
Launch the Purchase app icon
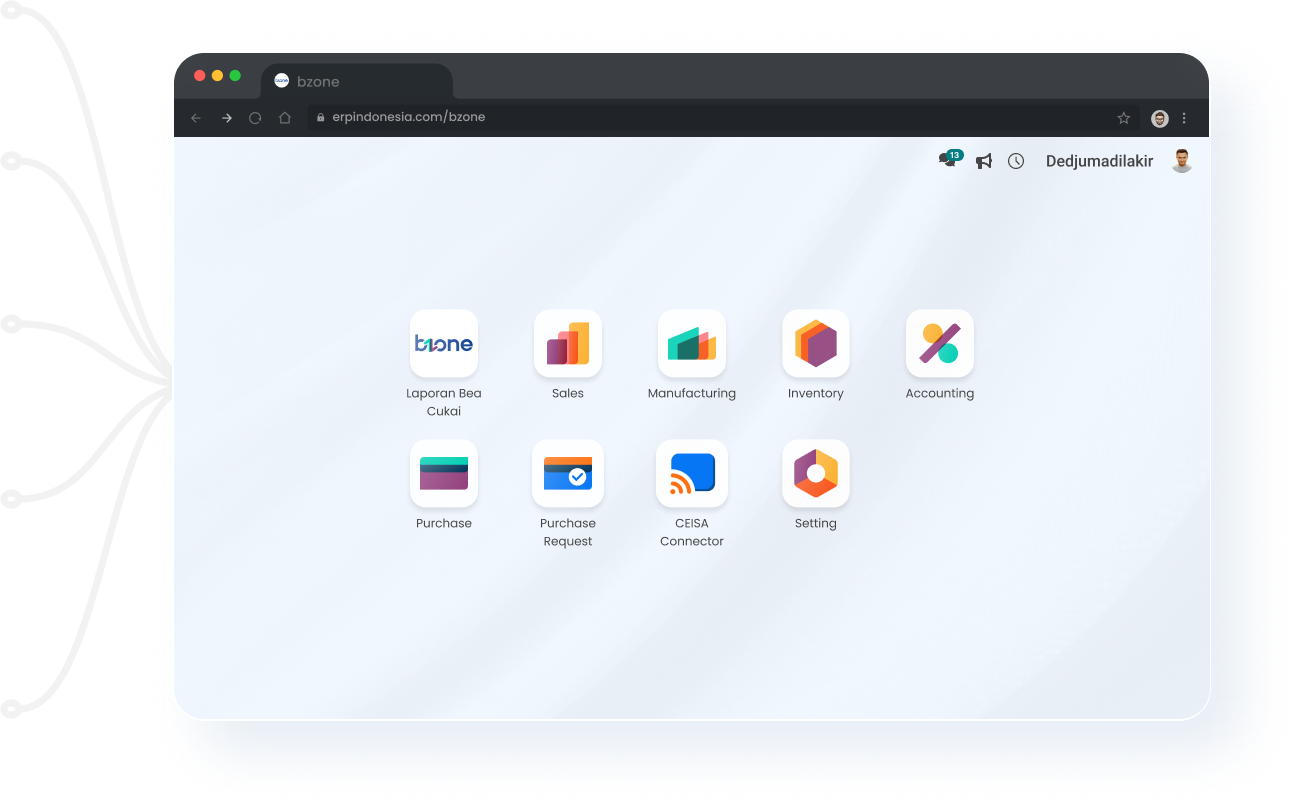(x=444, y=473)
